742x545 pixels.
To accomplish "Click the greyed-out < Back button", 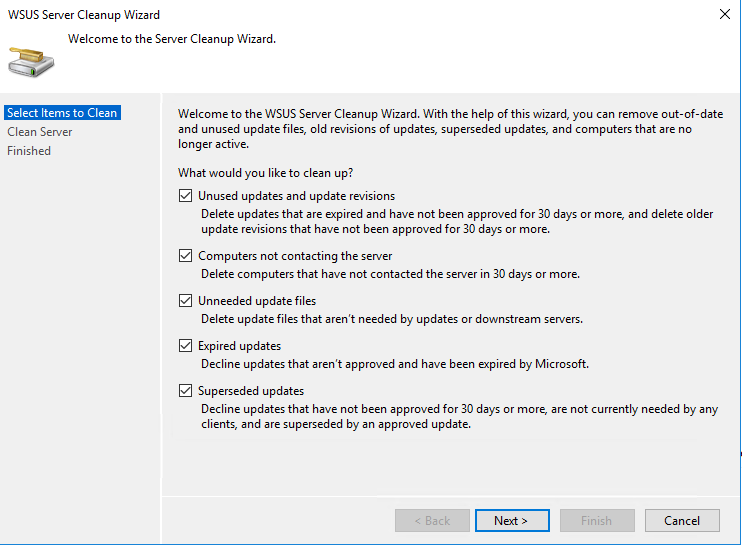I will coord(432,520).
